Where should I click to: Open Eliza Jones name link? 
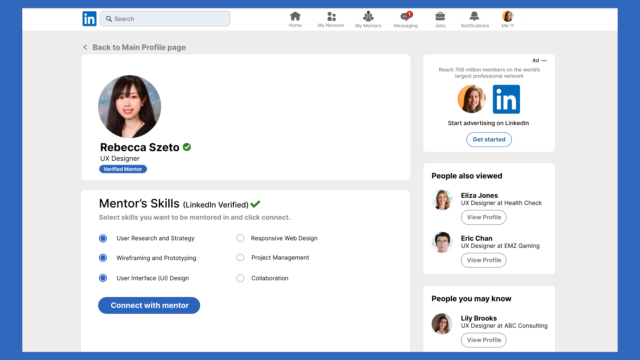coord(479,196)
